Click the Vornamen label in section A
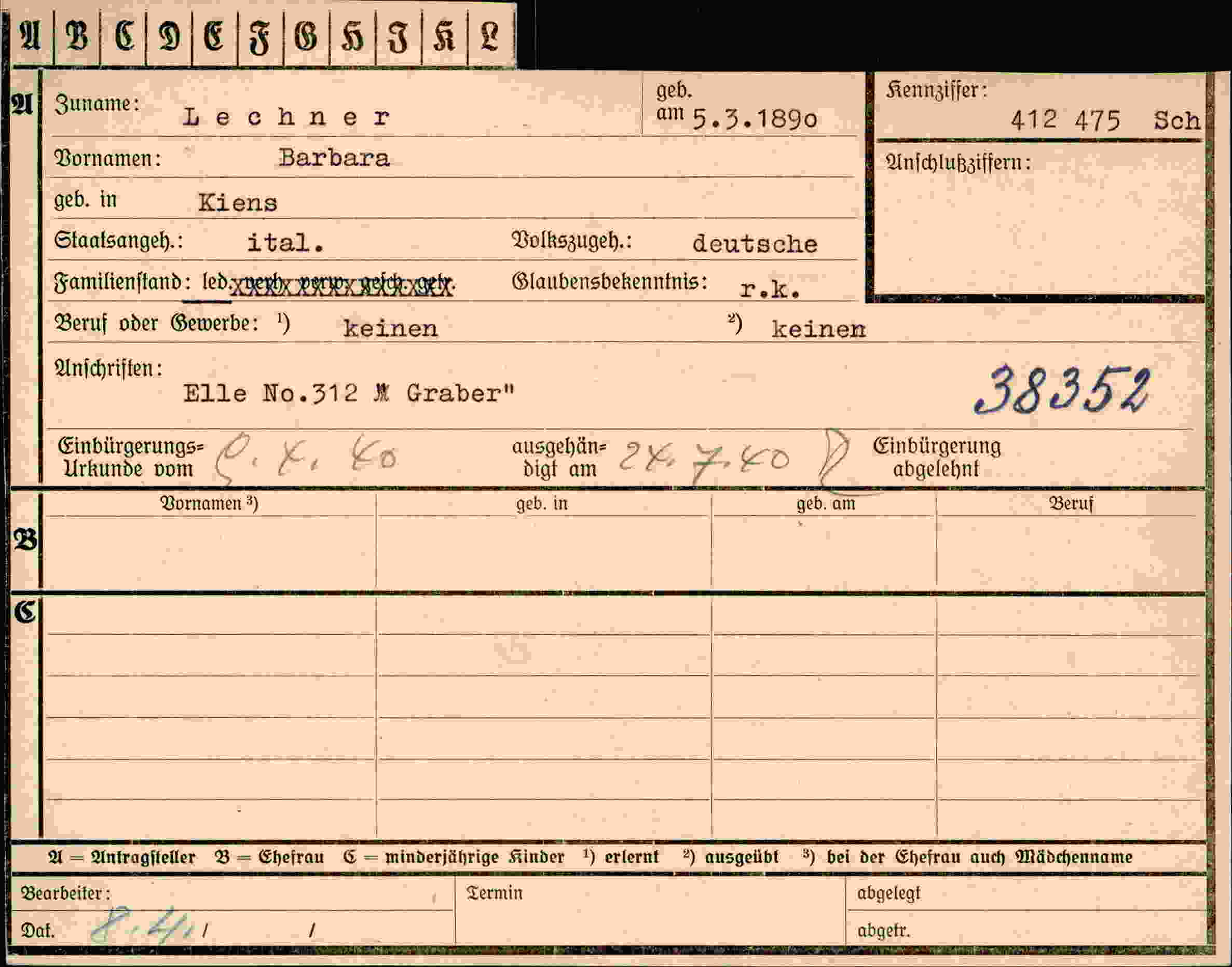 pyautogui.click(x=107, y=159)
